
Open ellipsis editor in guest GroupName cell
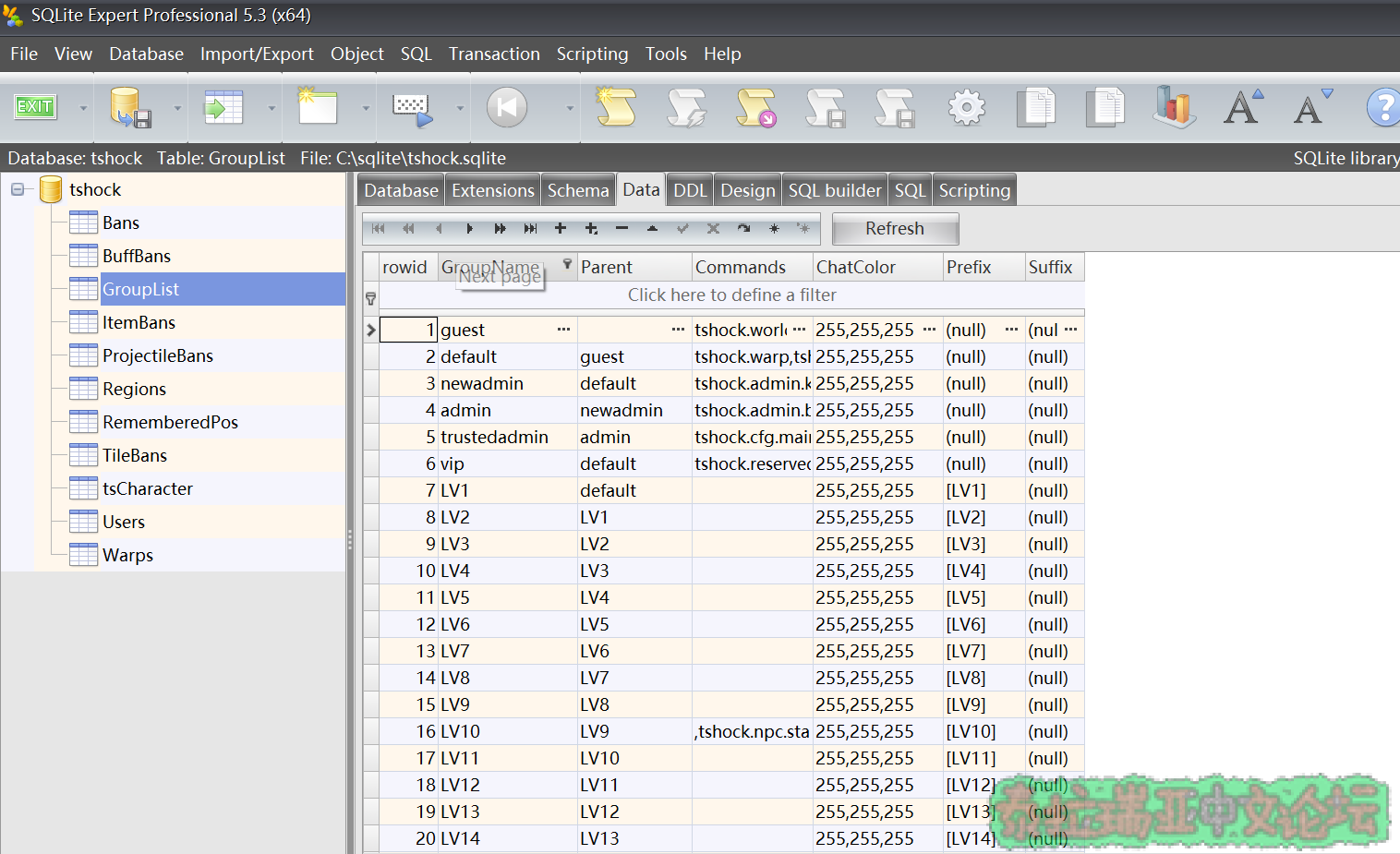click(563, 330)
